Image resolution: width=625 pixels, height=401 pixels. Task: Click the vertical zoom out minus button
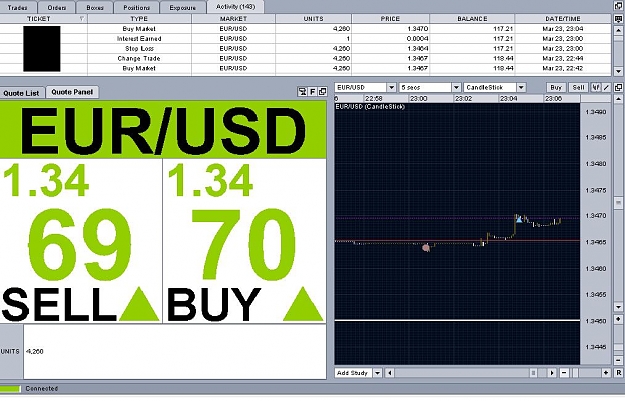[619, 360]
